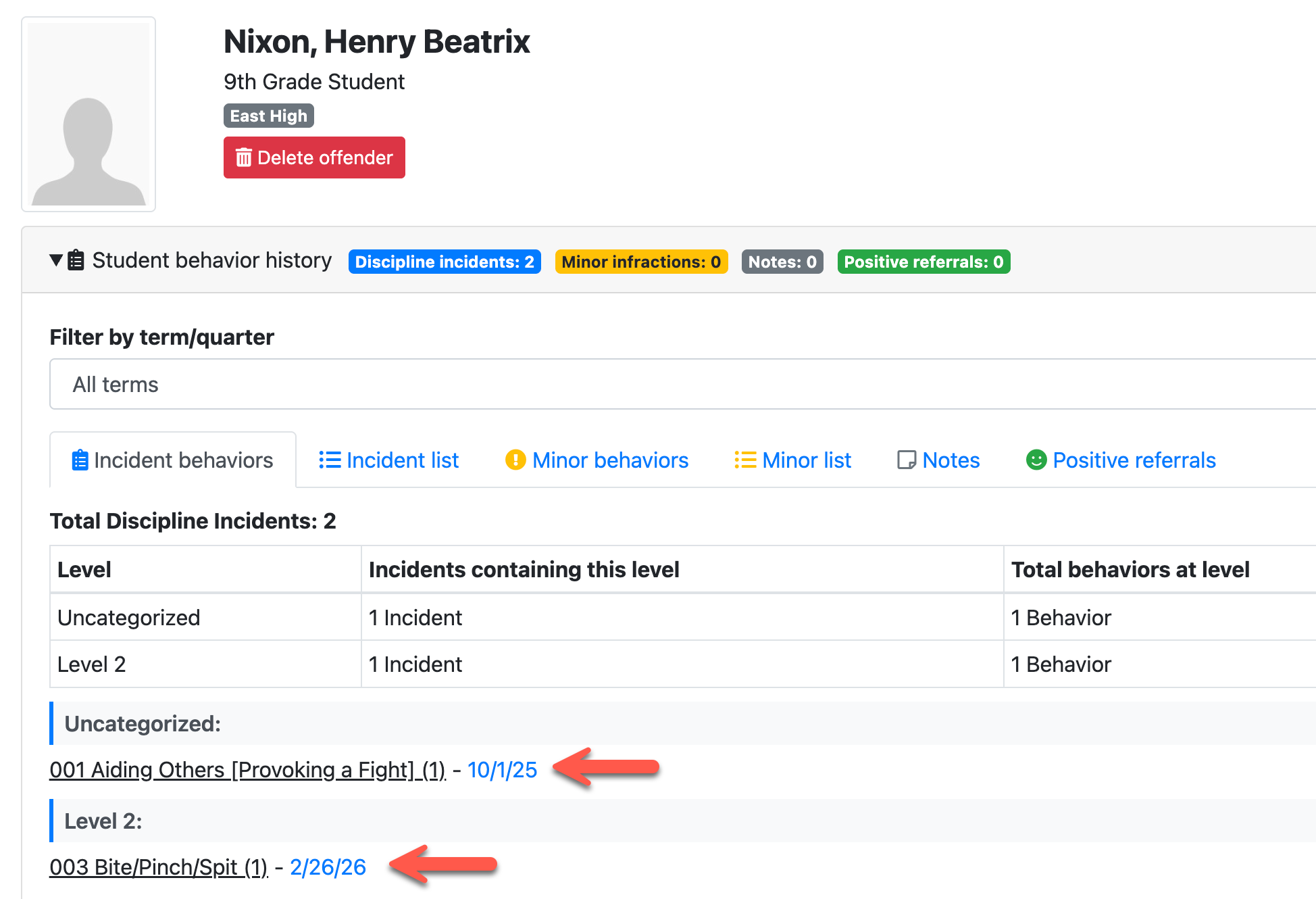Click 001 Aiding Others behavior entry

[x=247, y=770]
